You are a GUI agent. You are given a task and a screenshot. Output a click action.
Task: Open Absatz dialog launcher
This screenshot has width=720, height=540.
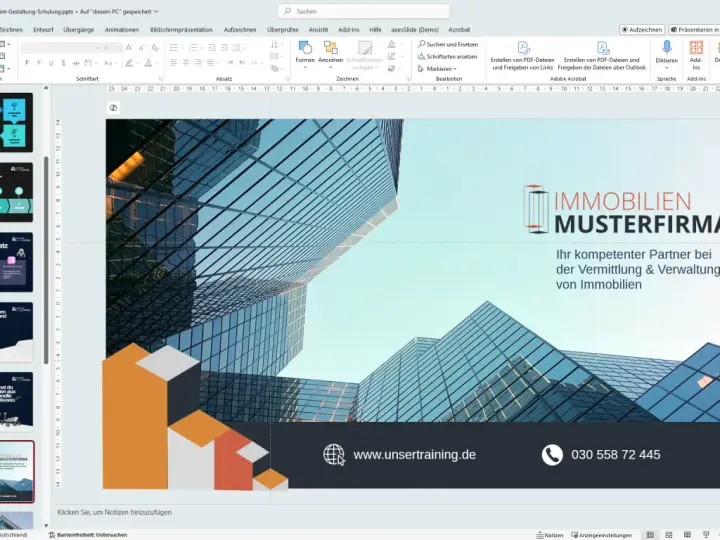(x=287, y=79)
